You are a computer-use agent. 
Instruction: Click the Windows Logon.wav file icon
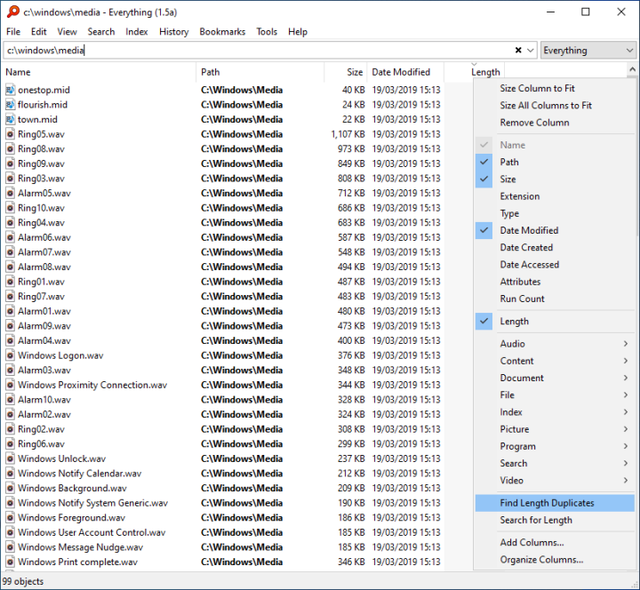tap(10, 355)
